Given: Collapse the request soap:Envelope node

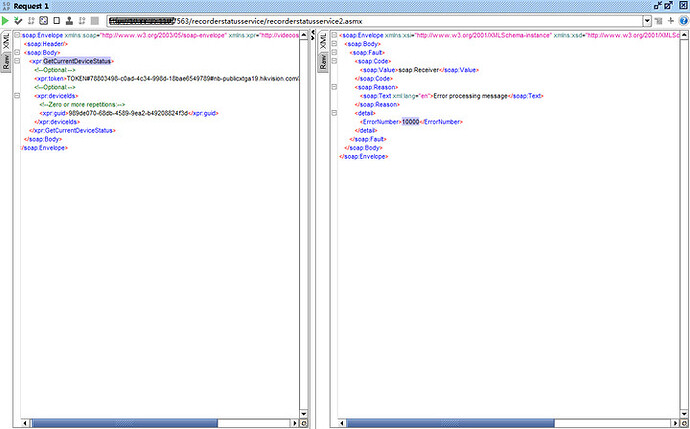Looking at the screenshot, I should pos(16,35).
